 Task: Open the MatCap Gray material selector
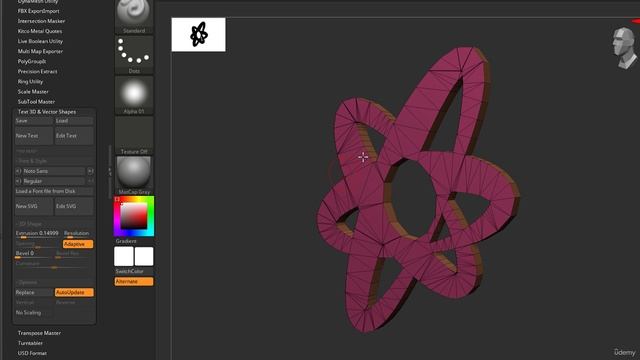tap(134, 176)
